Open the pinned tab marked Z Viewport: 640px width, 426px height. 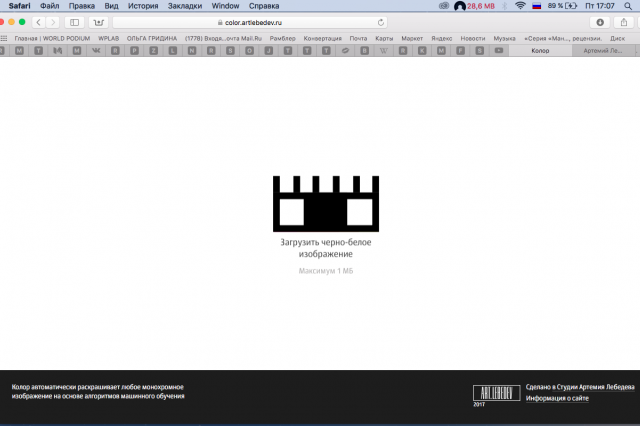[153, 51]
